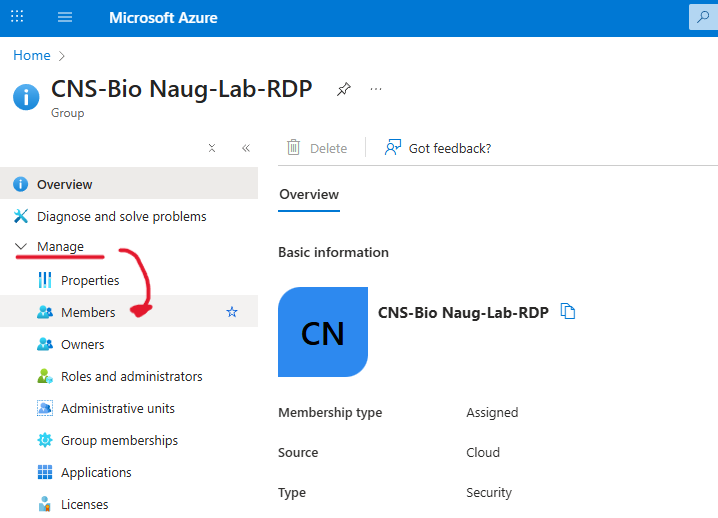
Task: Collapse the sidebar with double chevron
Action: 245,148
